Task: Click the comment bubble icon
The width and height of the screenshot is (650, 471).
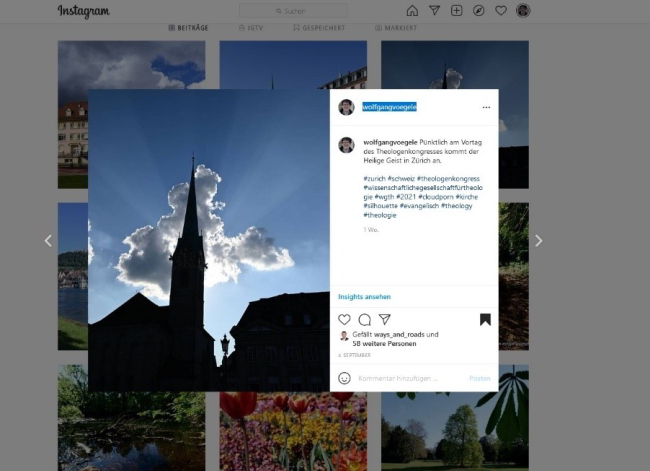Action: click(x=365, y=320)
